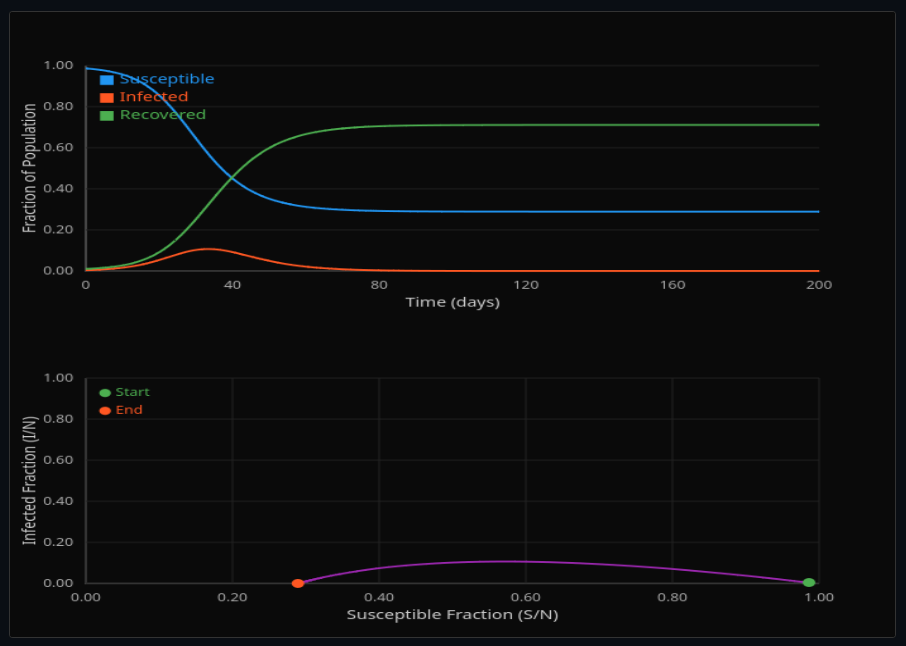Click the orange End legend dot

click(105, 411)
